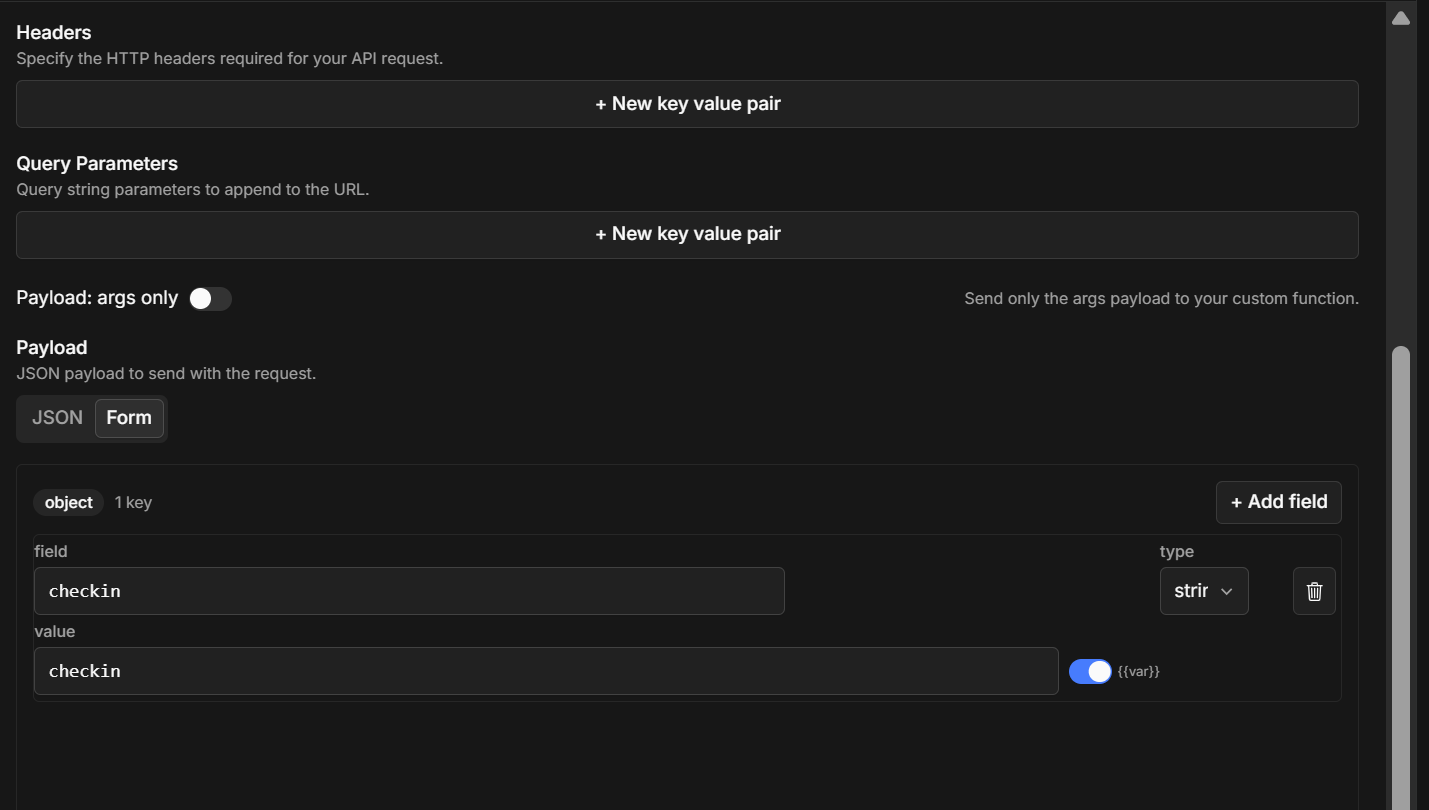Viewport: 1429px width, 810px height.
Task: Click 'Send only the args payload' description
Action: (1161, 298)
